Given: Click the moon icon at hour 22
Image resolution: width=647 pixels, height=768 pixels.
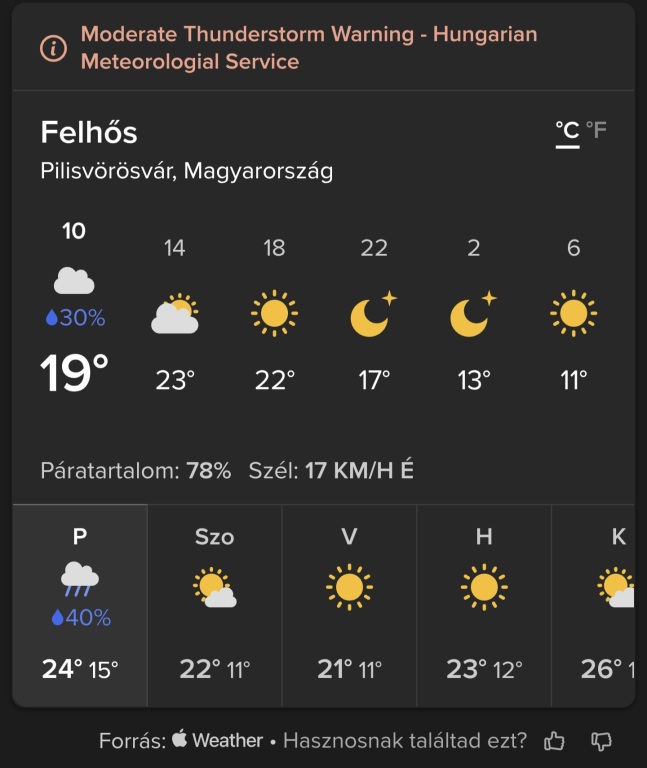Looking at the screenshot, I should point(374,314).
